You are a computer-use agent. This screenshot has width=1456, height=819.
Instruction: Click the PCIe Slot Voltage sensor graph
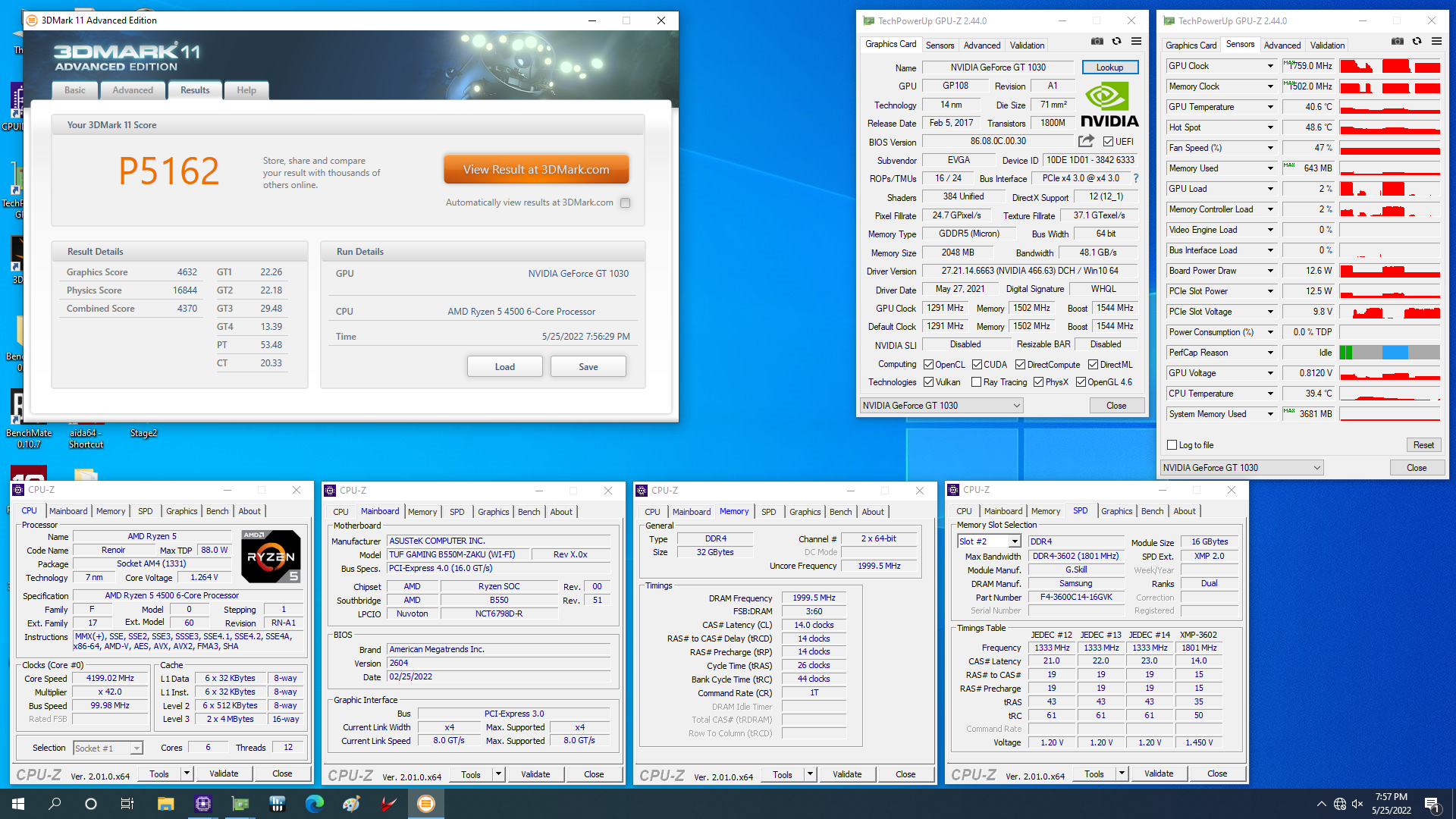tap(1389, 312)
